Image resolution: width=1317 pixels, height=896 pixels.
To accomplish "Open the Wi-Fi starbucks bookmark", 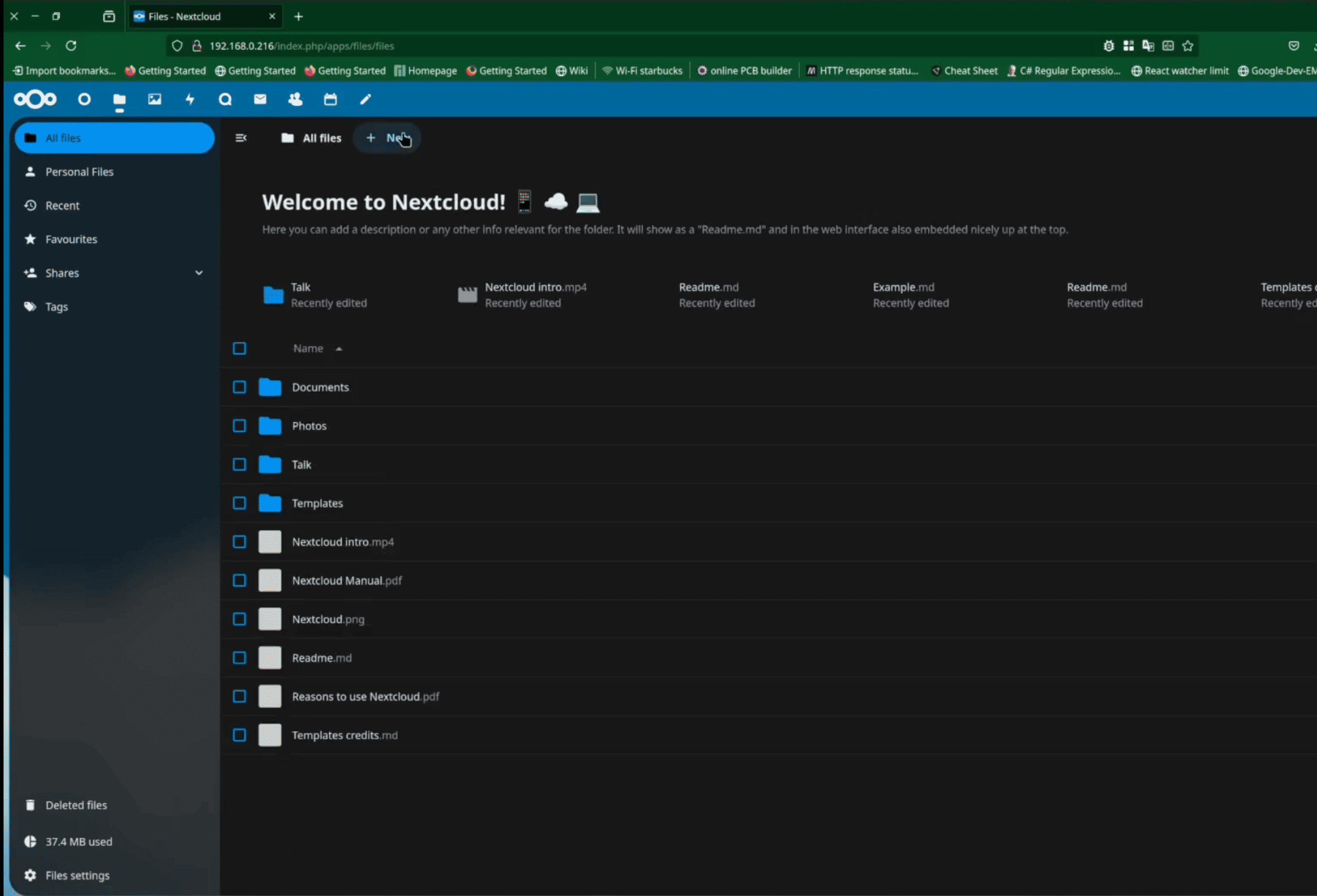I will [642, 71].
